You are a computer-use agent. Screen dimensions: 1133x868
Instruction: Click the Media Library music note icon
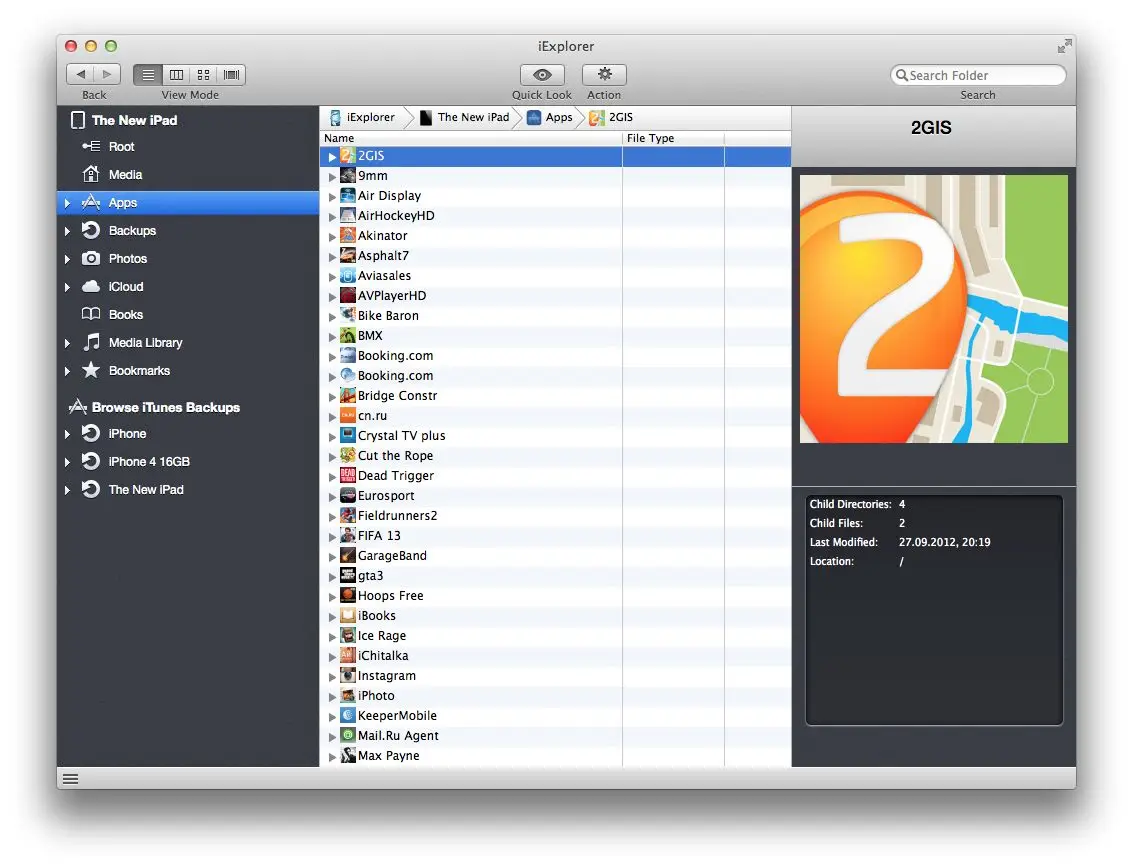point(91,342)
